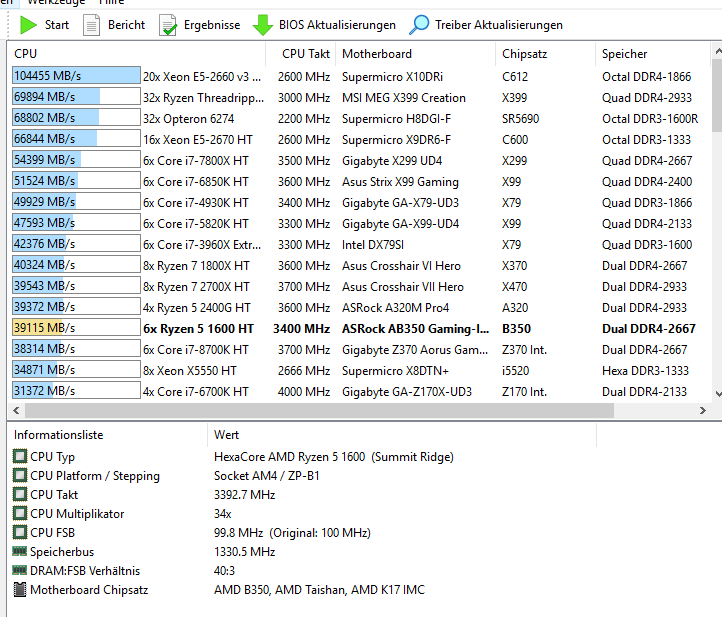Select the 4x Core i7-6700K HT row
The height and width of the screenshot is (617, 722).
tap(359, 392)
